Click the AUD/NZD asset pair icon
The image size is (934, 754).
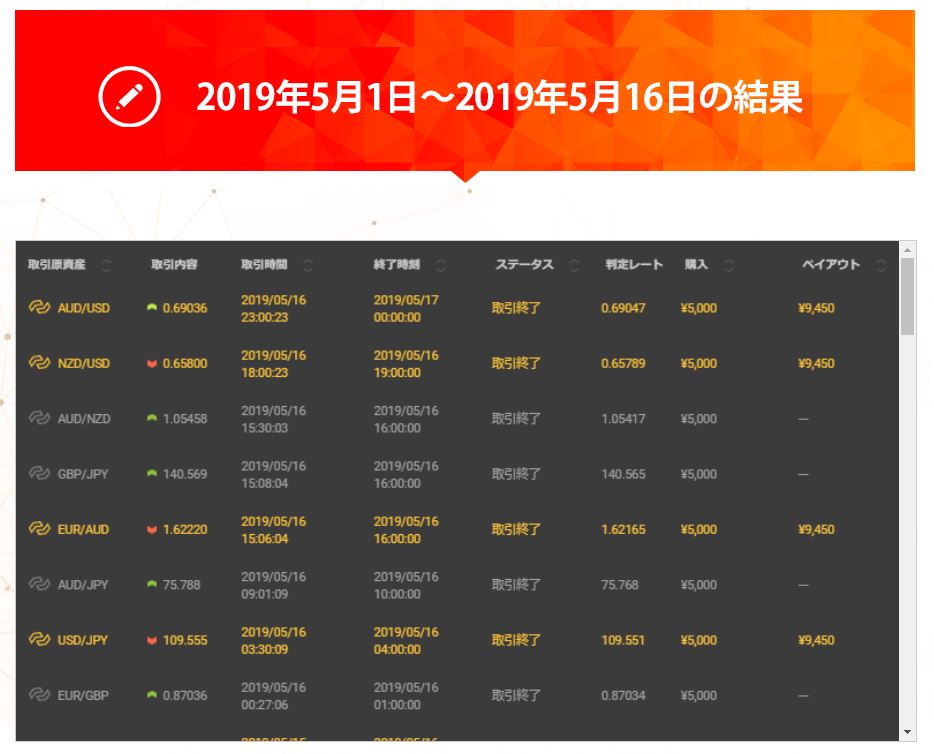pos(39,418)
